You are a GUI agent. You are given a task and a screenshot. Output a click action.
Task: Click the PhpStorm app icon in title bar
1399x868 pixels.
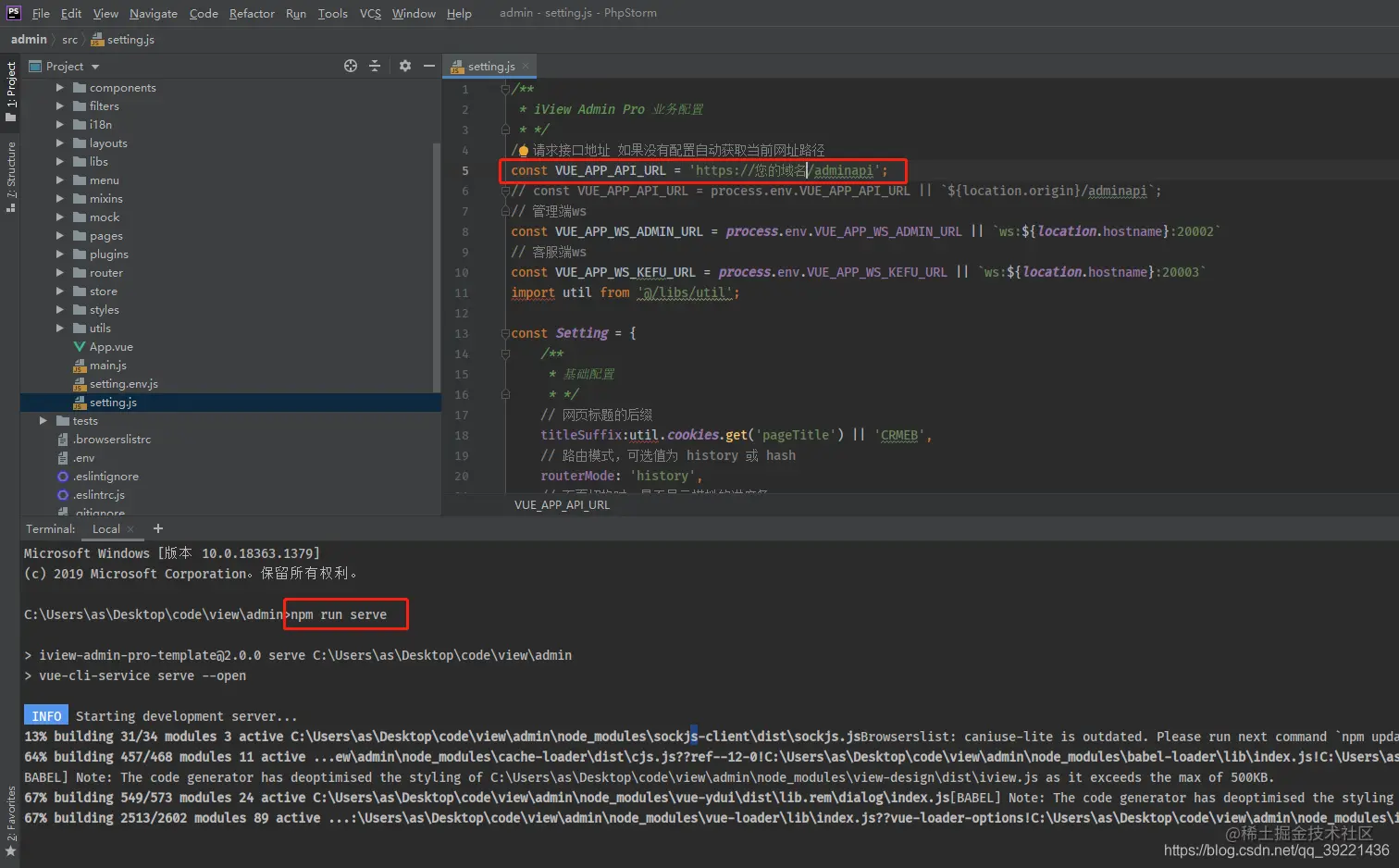(13, 12)
